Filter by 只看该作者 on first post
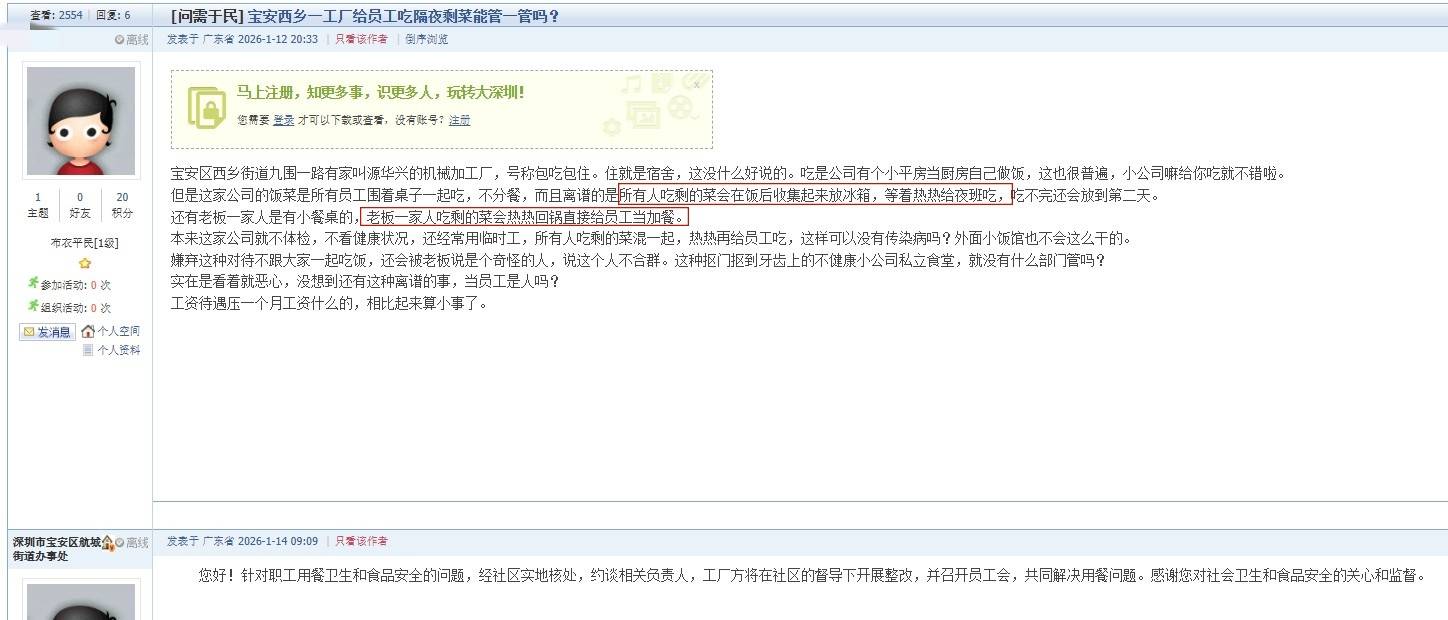The image size is (1448, 620). (361, 39)
